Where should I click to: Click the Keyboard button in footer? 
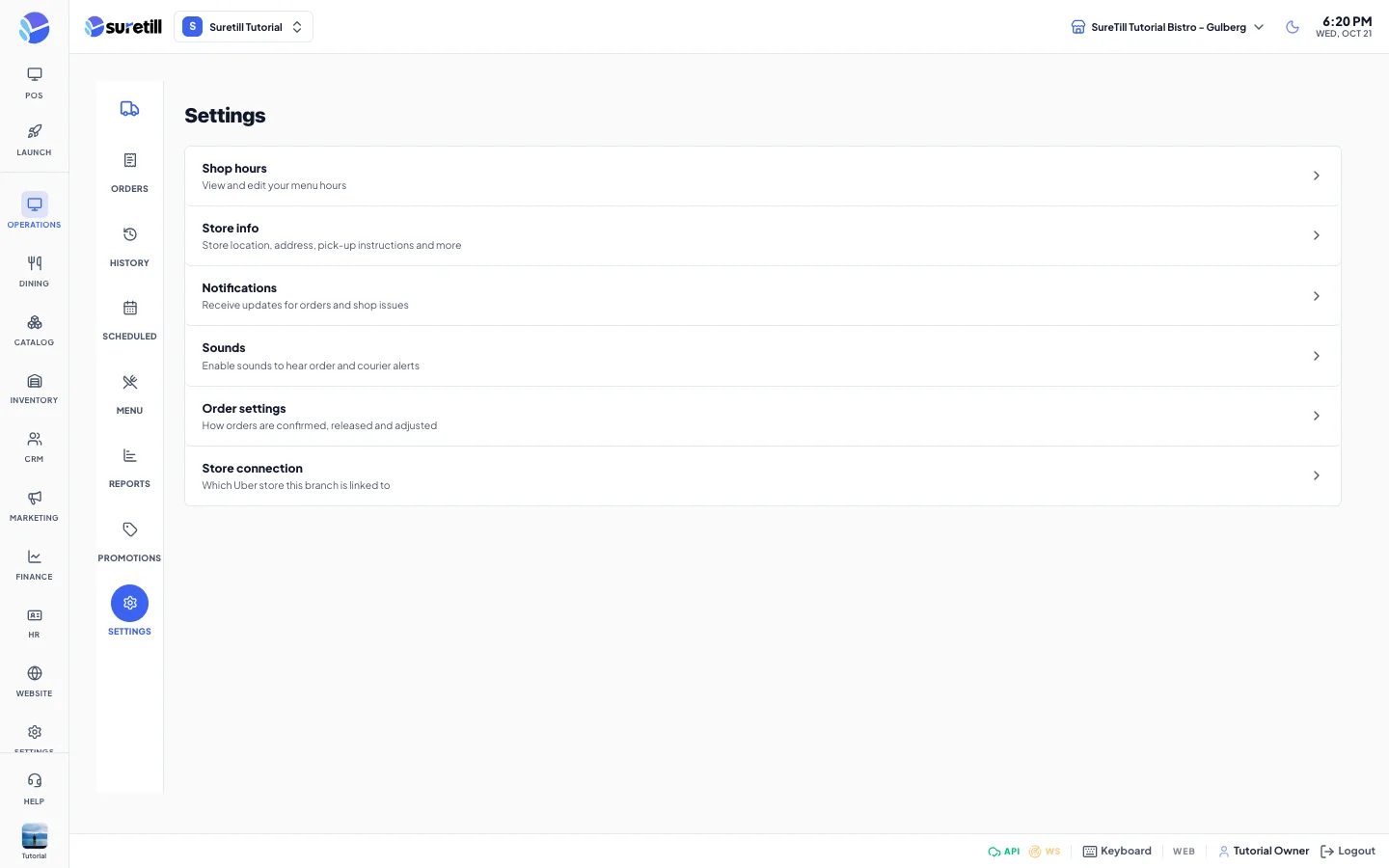[1117, 851]
